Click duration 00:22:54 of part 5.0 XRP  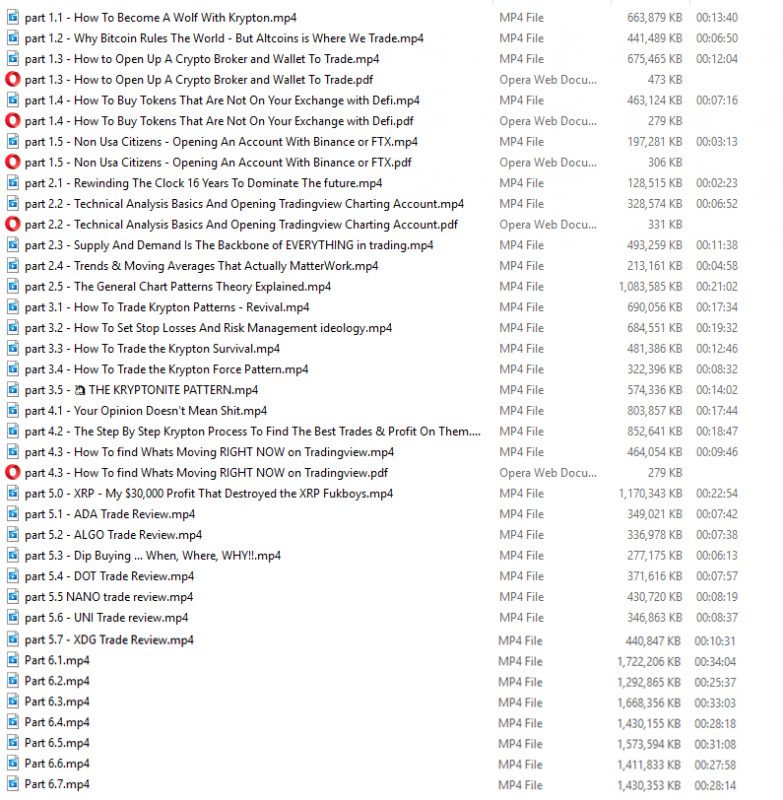717,493
